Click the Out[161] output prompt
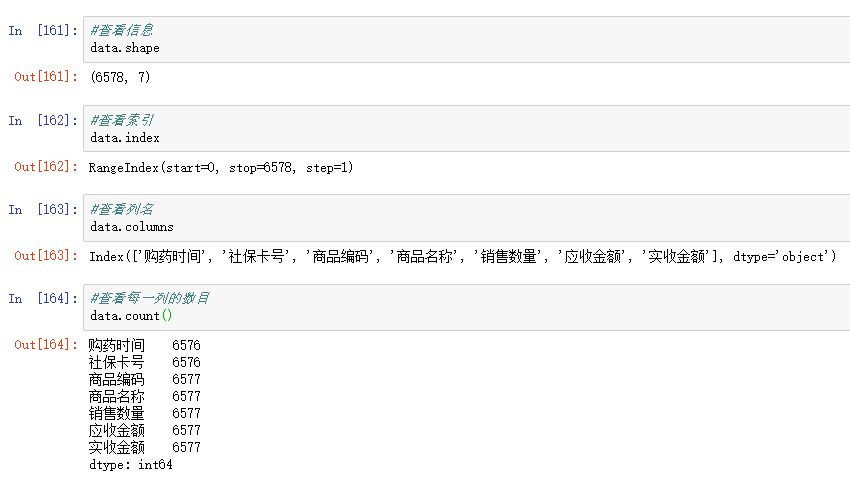The height and width of the screenshot is (482, 850). pos(46,76)
